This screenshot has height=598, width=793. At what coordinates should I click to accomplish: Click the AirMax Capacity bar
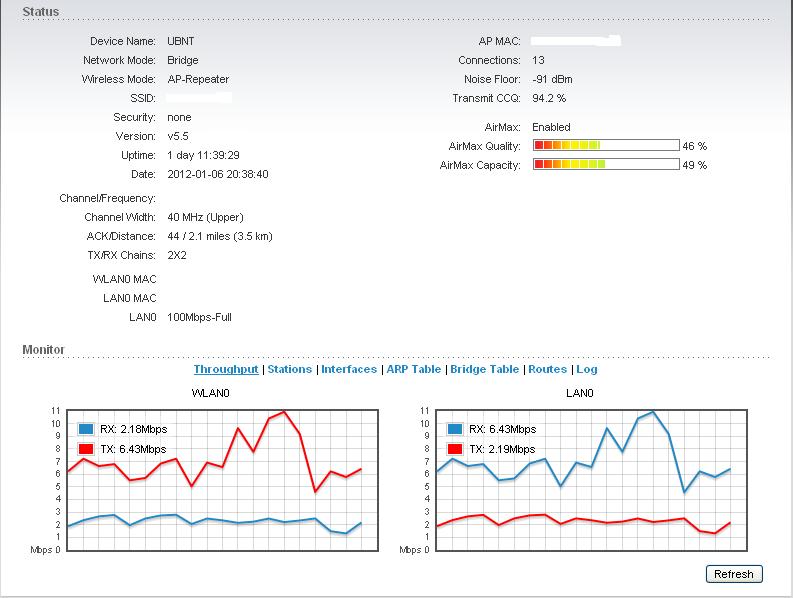point(605,164)
